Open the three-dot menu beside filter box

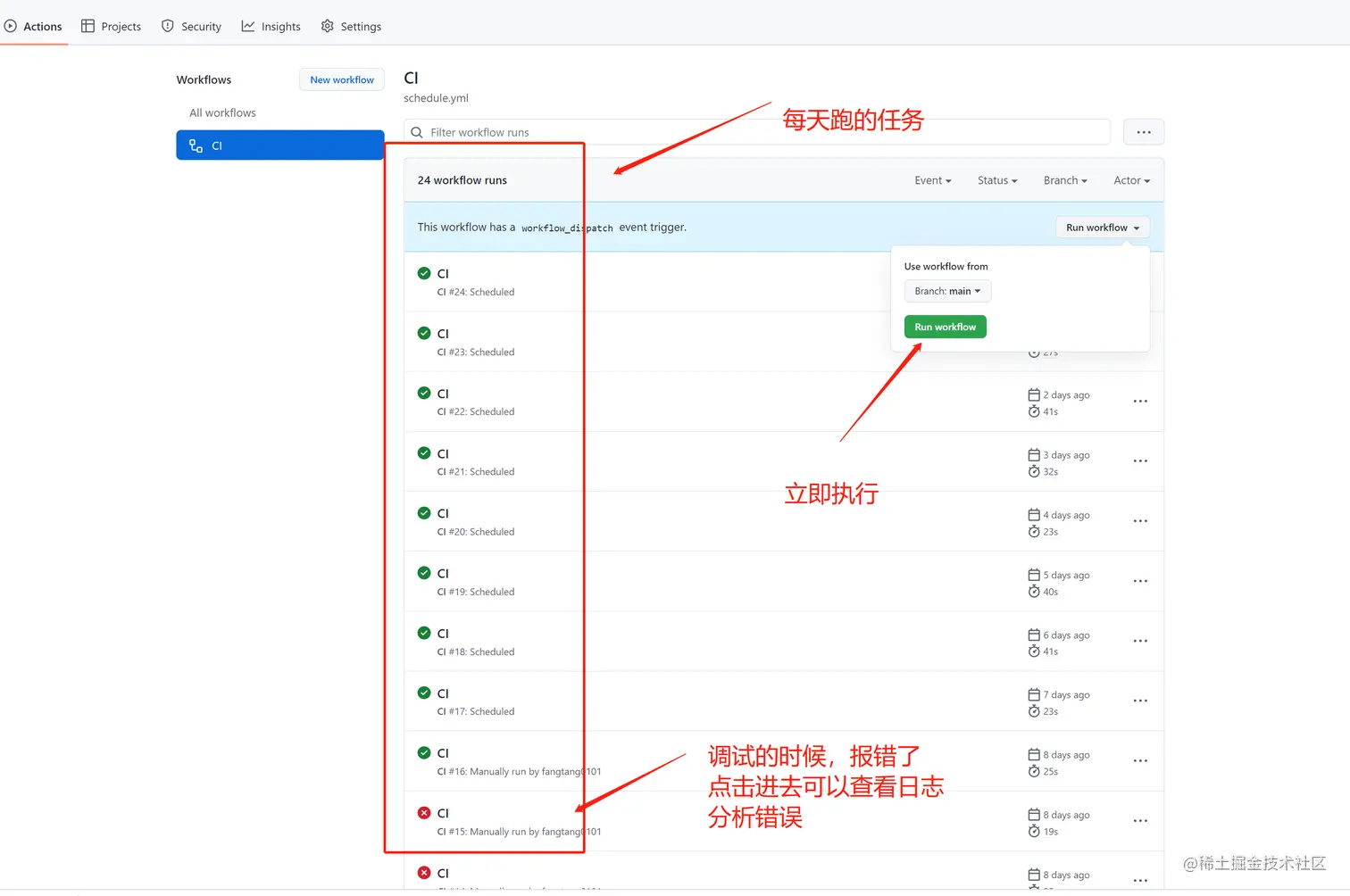(1144, 132)
